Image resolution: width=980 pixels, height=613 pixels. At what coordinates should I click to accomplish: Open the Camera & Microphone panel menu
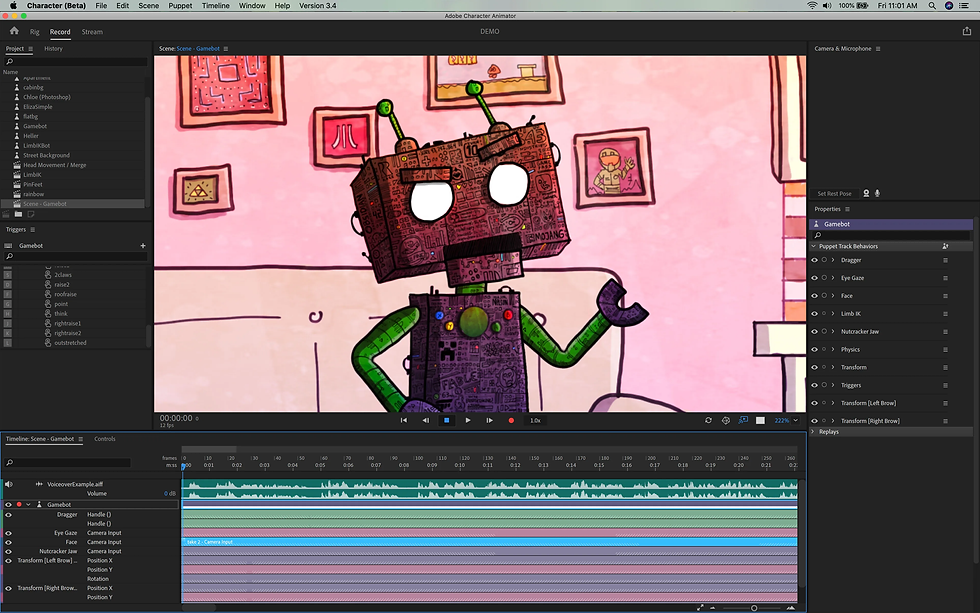878,49
